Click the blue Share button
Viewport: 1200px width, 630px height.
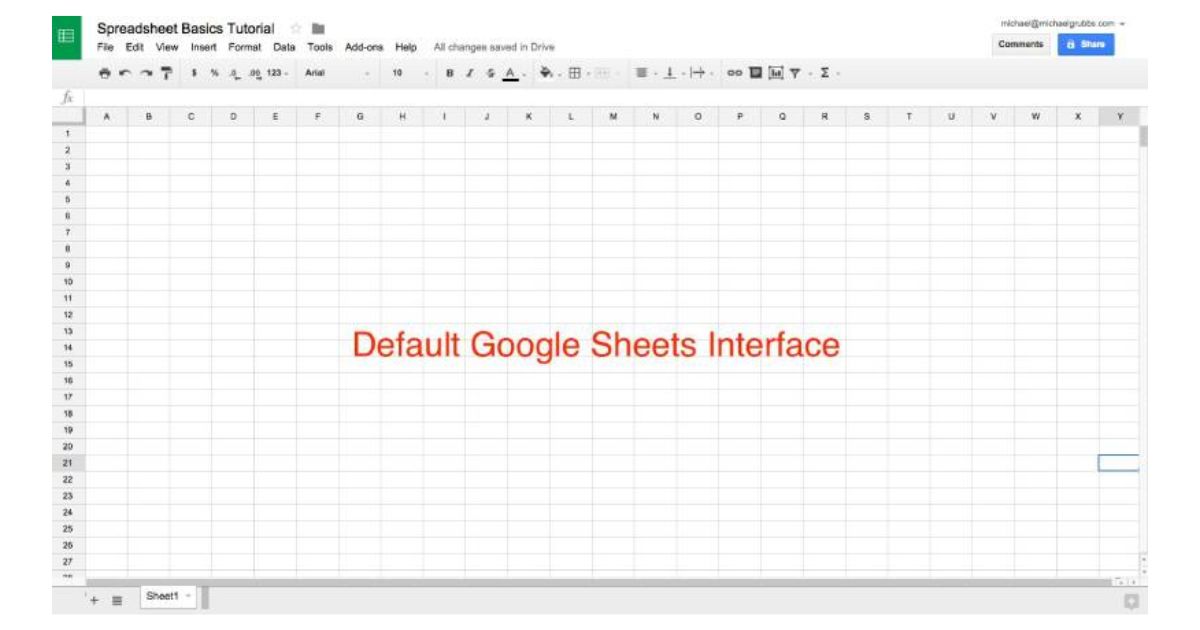(x=1086, y=44)
